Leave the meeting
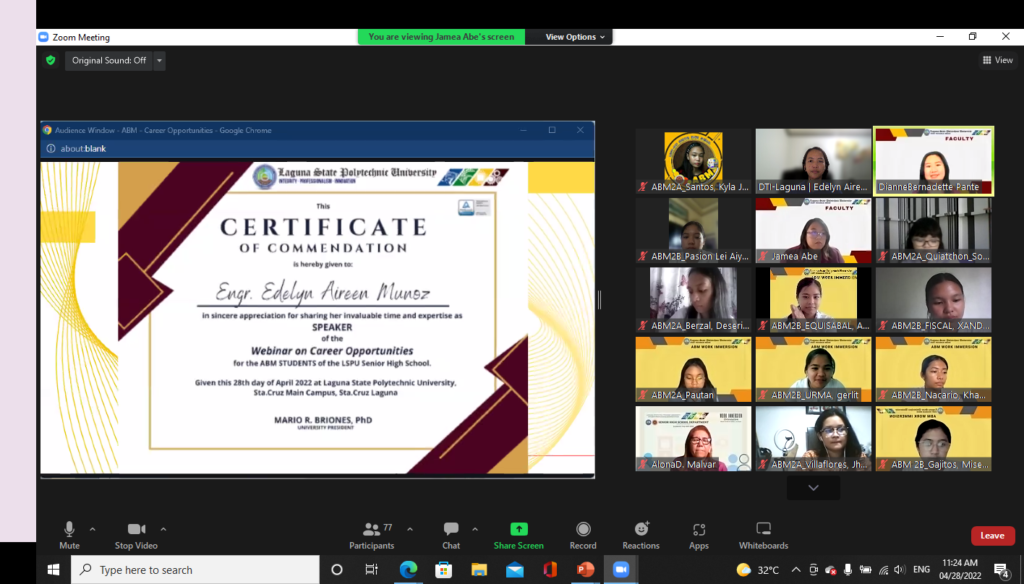 click(991, 535)
